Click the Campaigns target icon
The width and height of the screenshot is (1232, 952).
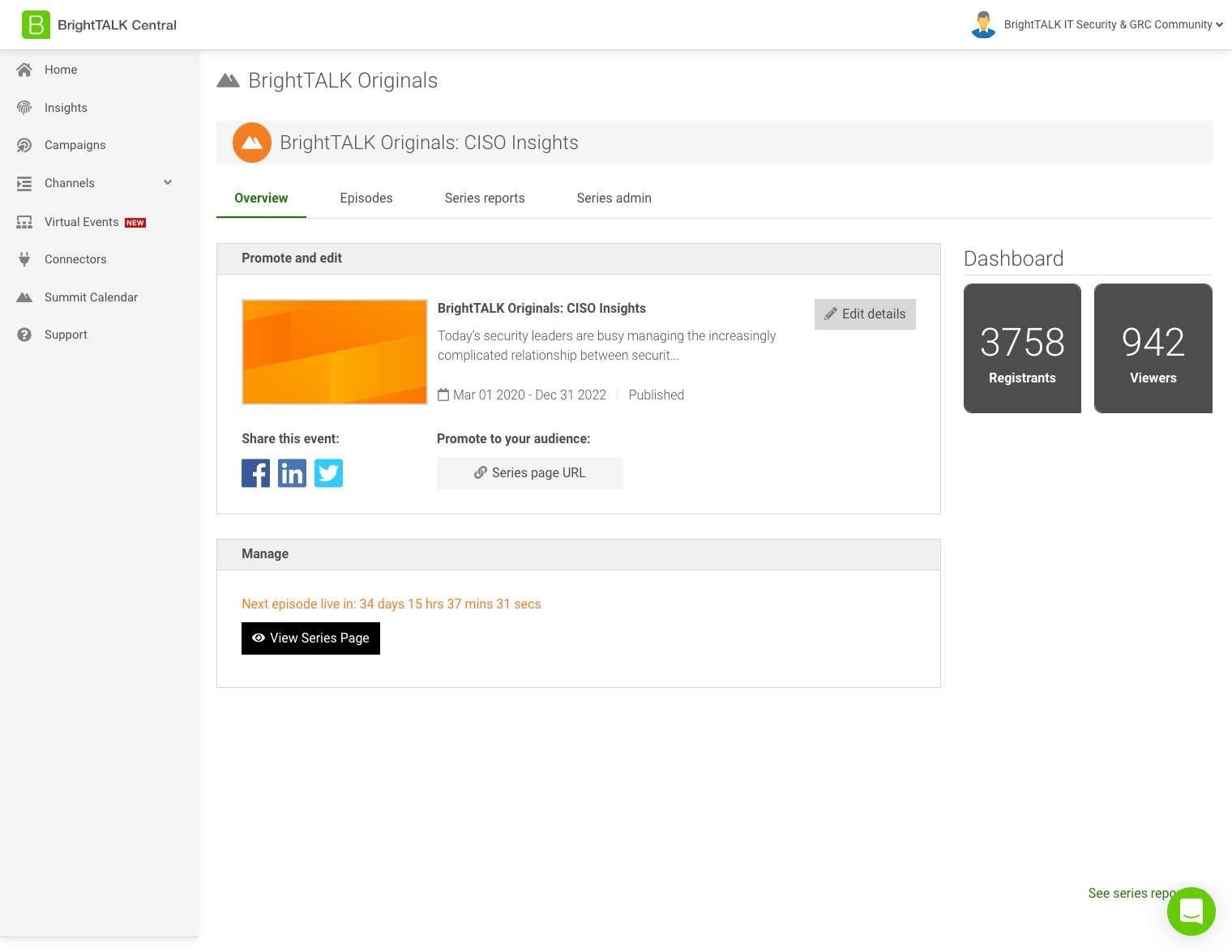(x=24, y=145)
